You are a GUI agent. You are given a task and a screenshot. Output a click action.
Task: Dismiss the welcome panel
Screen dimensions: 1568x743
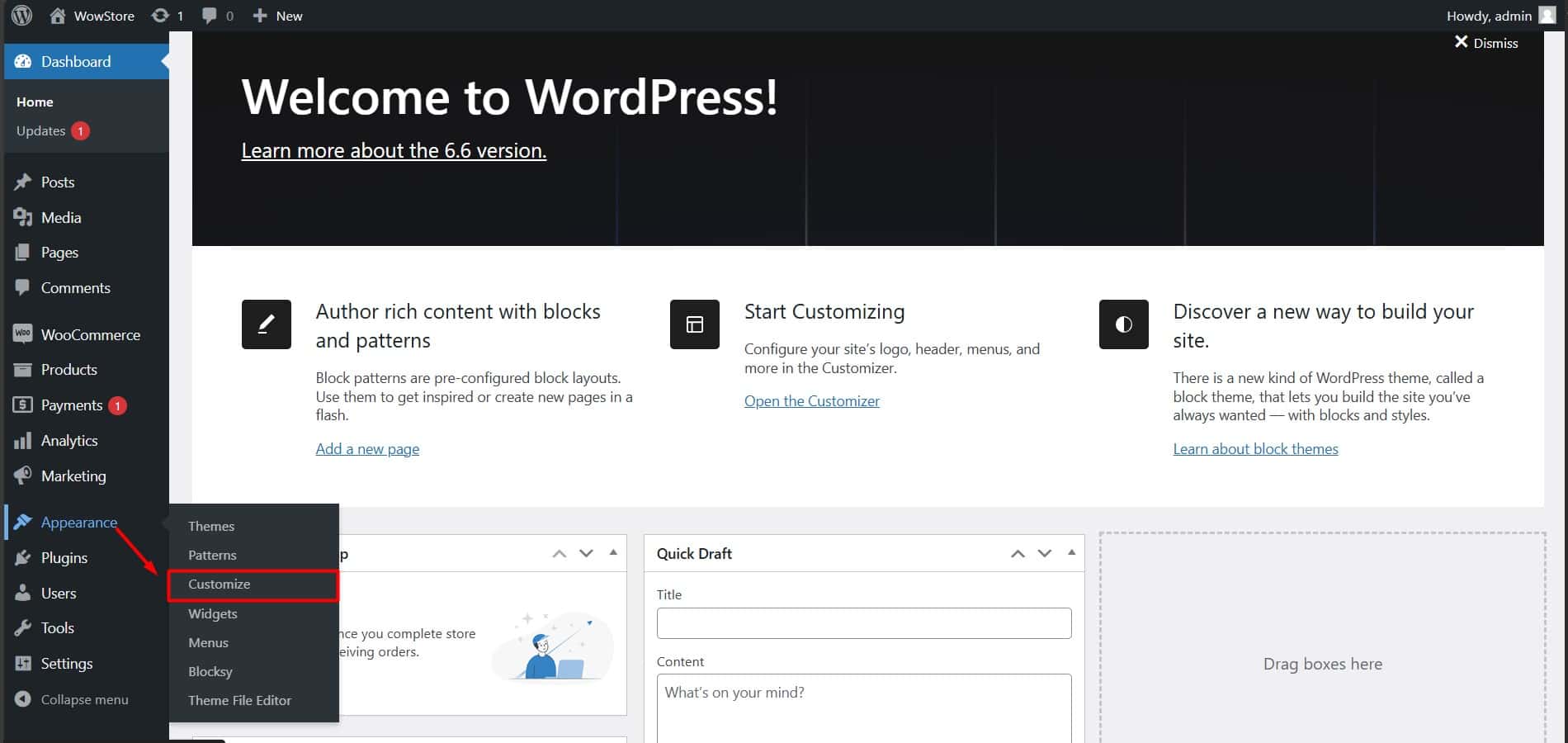(x=1486, y=43)
